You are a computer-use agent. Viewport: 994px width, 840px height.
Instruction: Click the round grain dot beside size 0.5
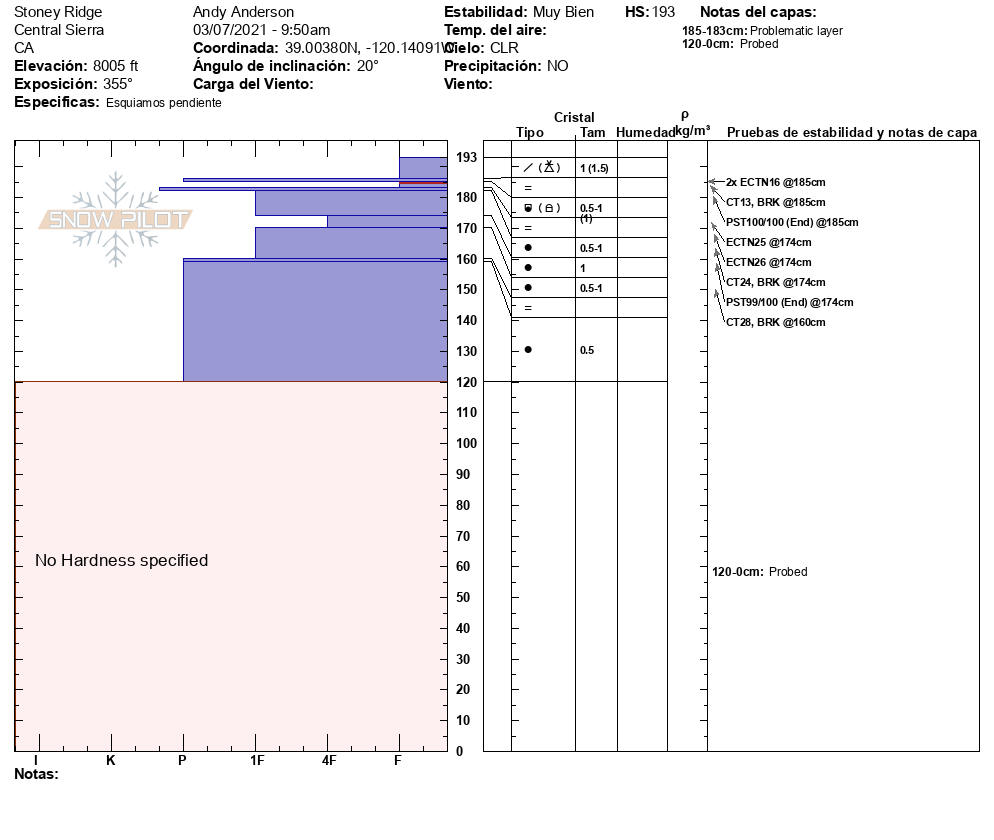click(528, 350)
